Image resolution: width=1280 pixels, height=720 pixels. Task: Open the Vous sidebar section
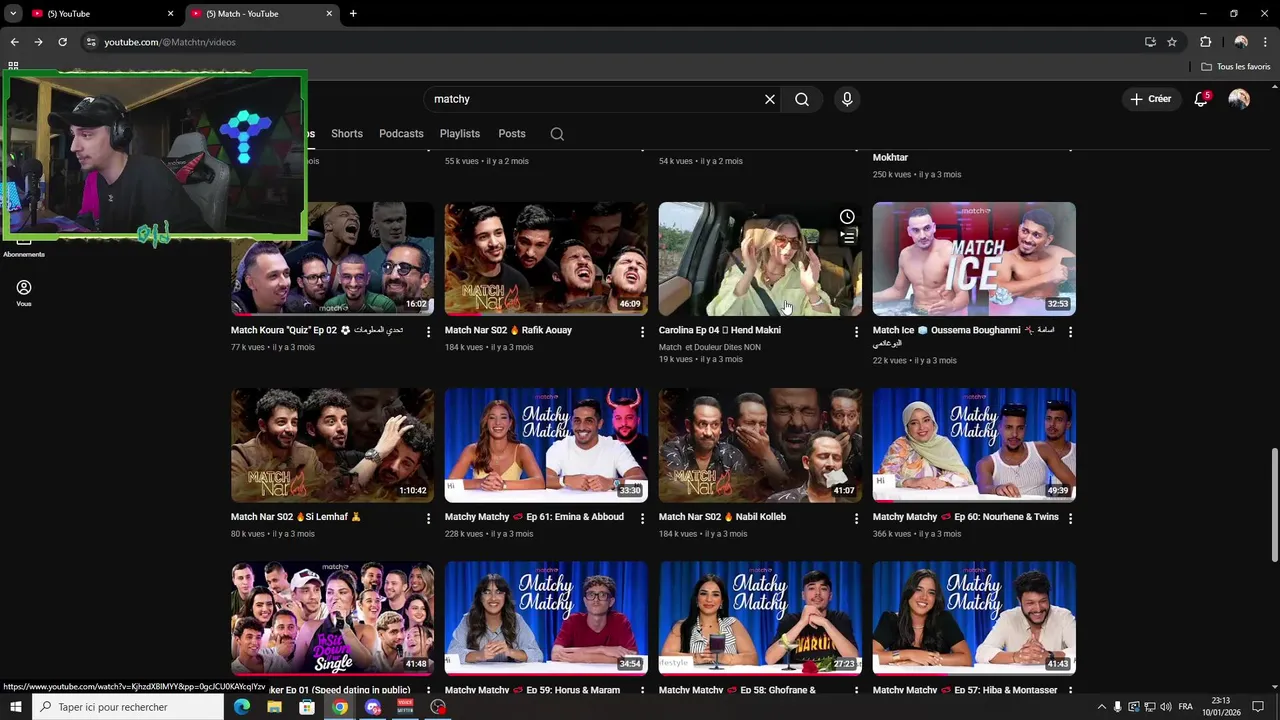pos(24,293)
